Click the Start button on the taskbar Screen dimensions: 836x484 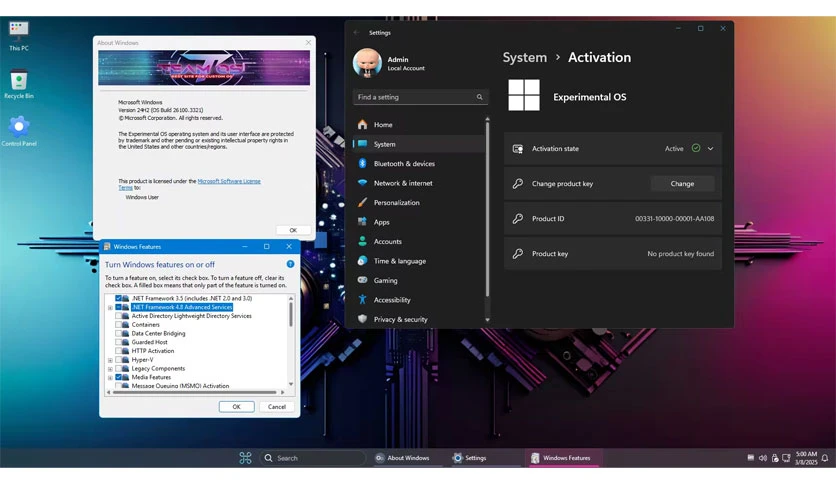[x=245, y=458]
